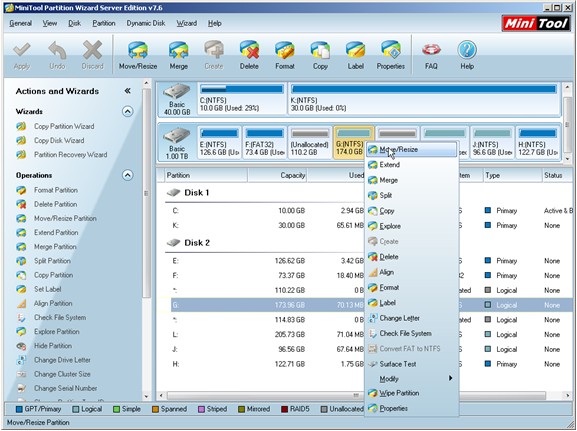The image size is (577, 431).
Task: Select the 110.2 GB Unallocated block
Action: 310,142
